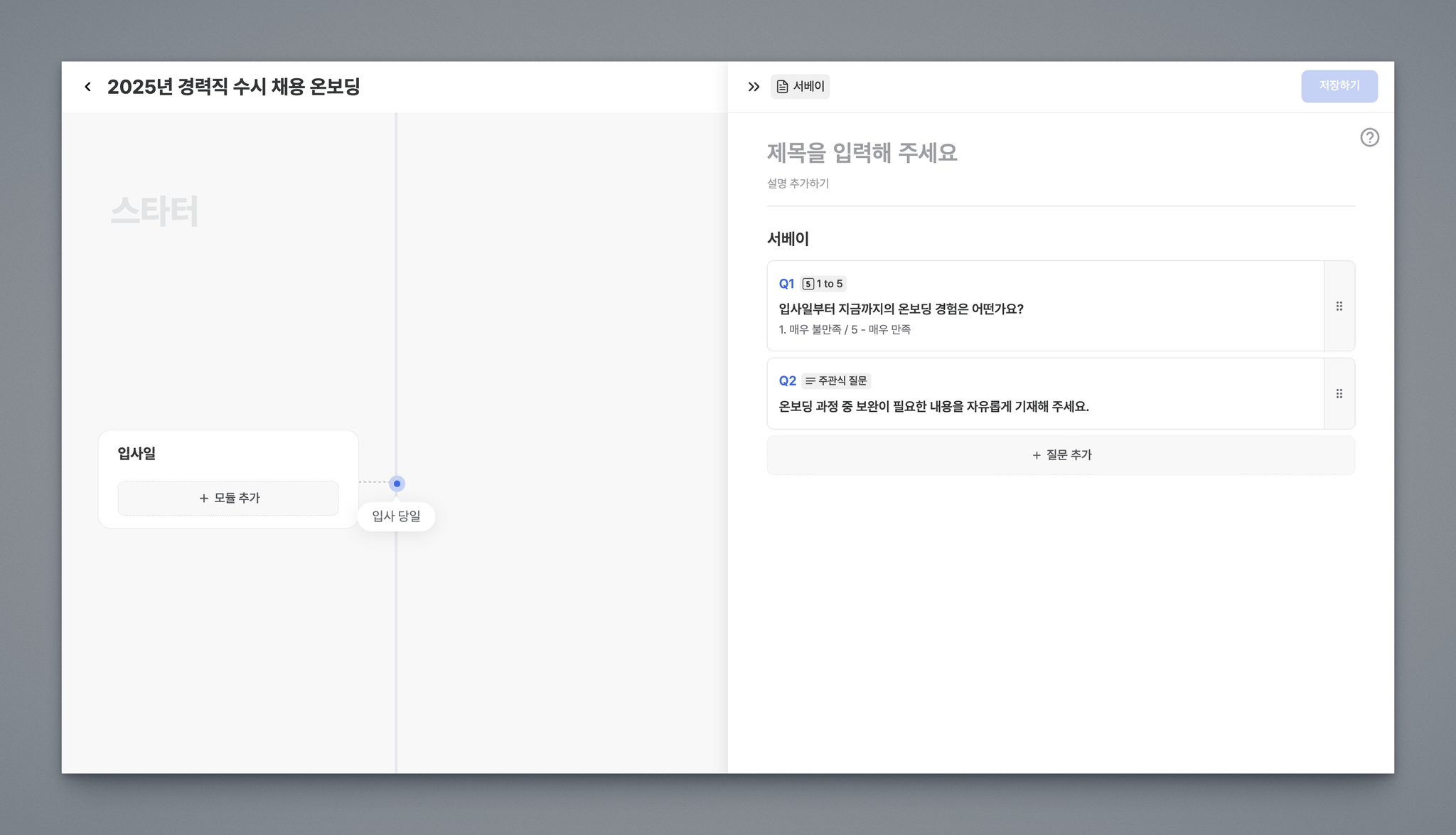The width and height of the screenshot is (1456, 835).
Task: Open the help question mark icon
Action: [x=1369, y=137]
